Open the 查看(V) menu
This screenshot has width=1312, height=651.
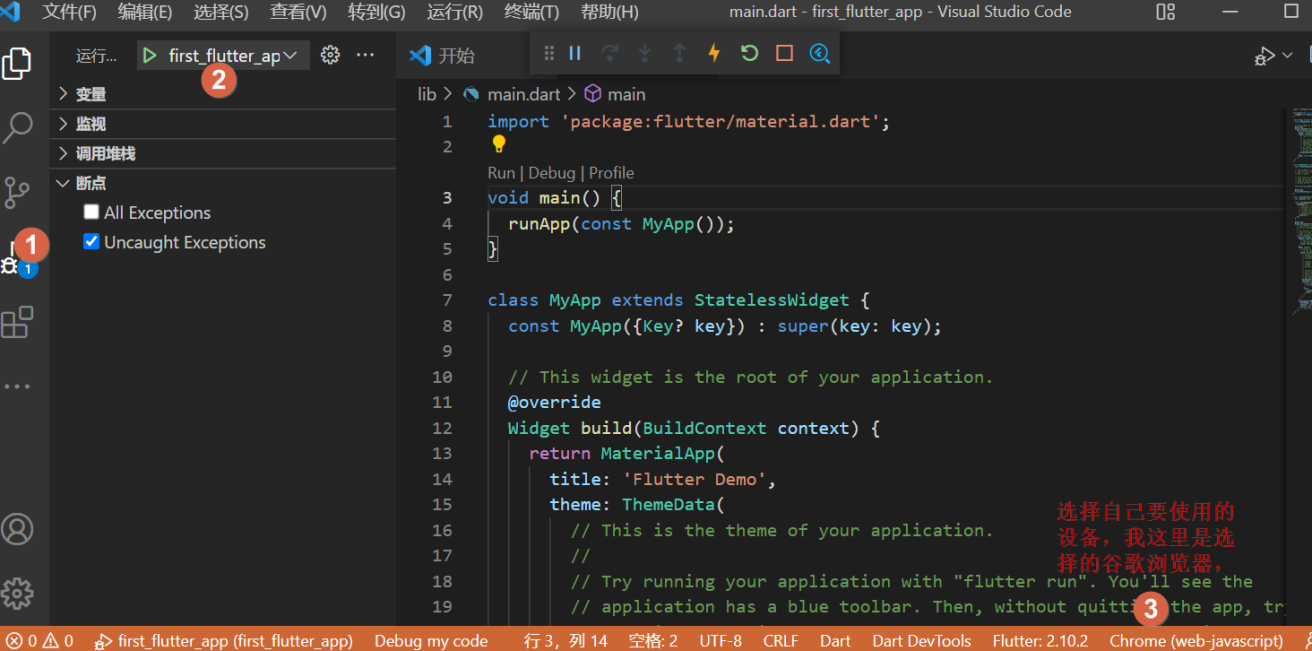(x=298, y=12)
